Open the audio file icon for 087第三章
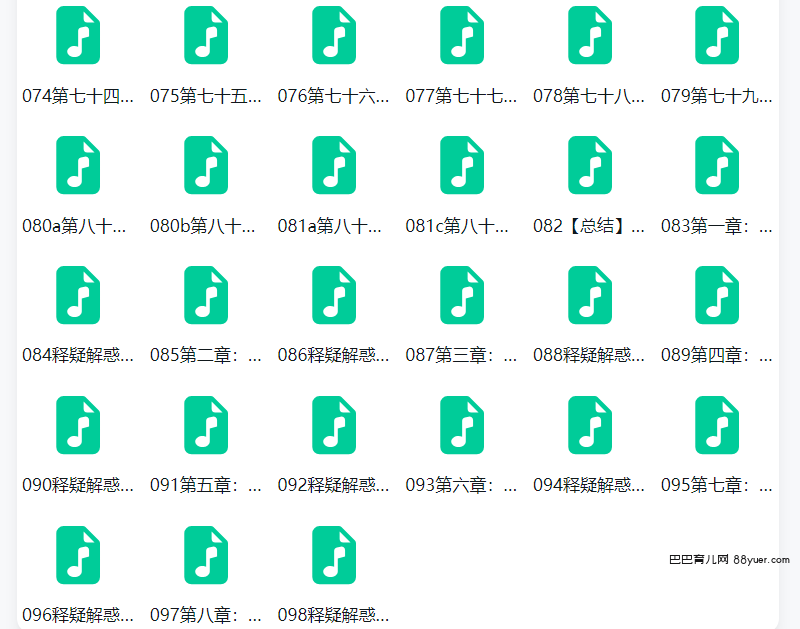800x629 pixels. pyautogui.click(x=462, y=295)
